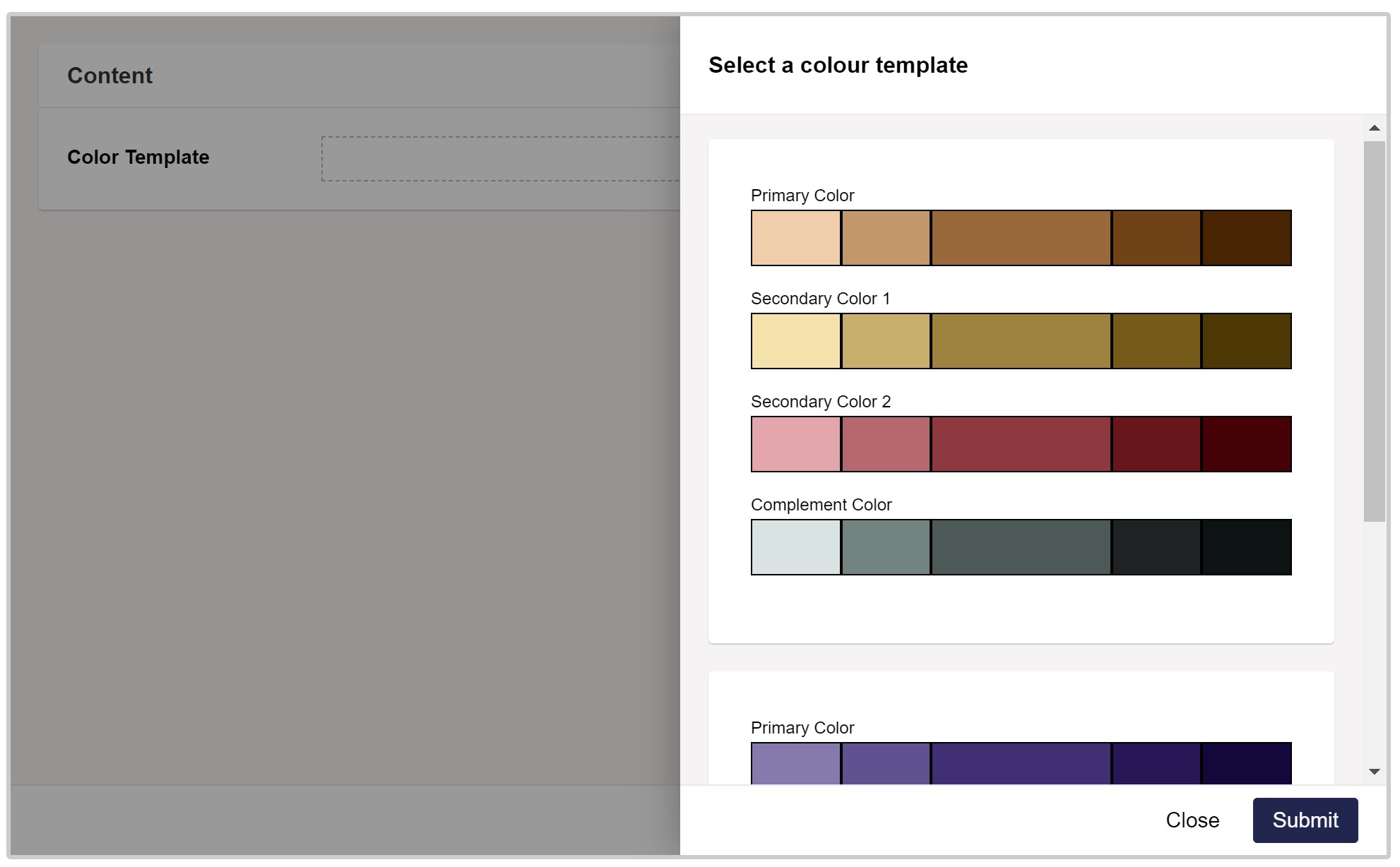The image size is (1400, 867).
Task: Click the 'Secondary Color 1' label
Action: [820, 299]
